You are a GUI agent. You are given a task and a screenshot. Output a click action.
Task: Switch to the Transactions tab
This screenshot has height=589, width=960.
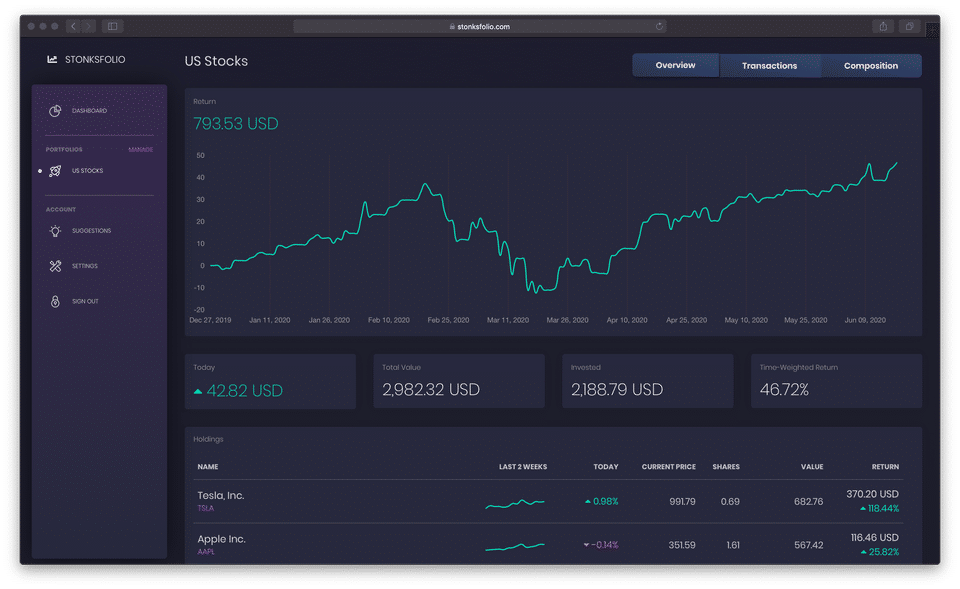(x=769, y=66)
